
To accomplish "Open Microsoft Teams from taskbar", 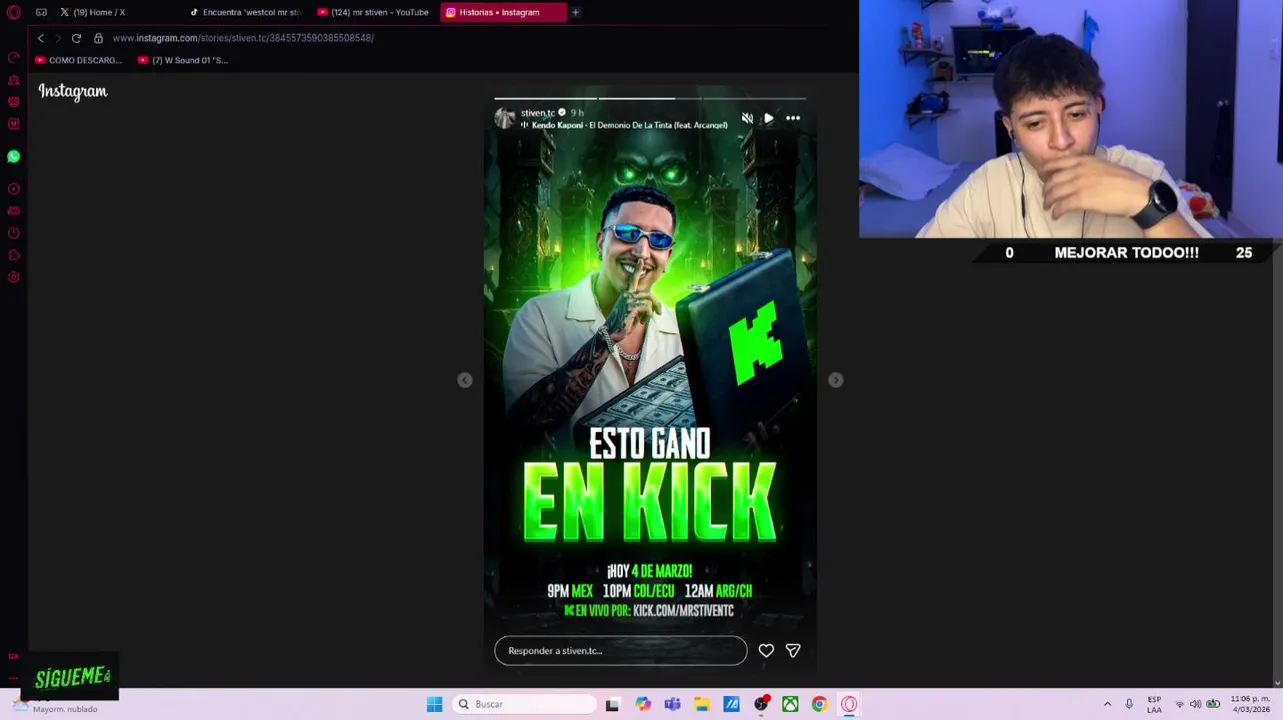I will click(672, 704).
